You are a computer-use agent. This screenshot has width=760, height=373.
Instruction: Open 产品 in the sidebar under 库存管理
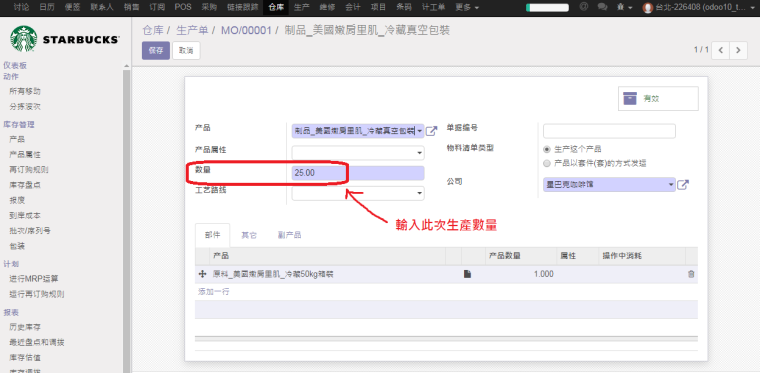[x=17, y=139]
